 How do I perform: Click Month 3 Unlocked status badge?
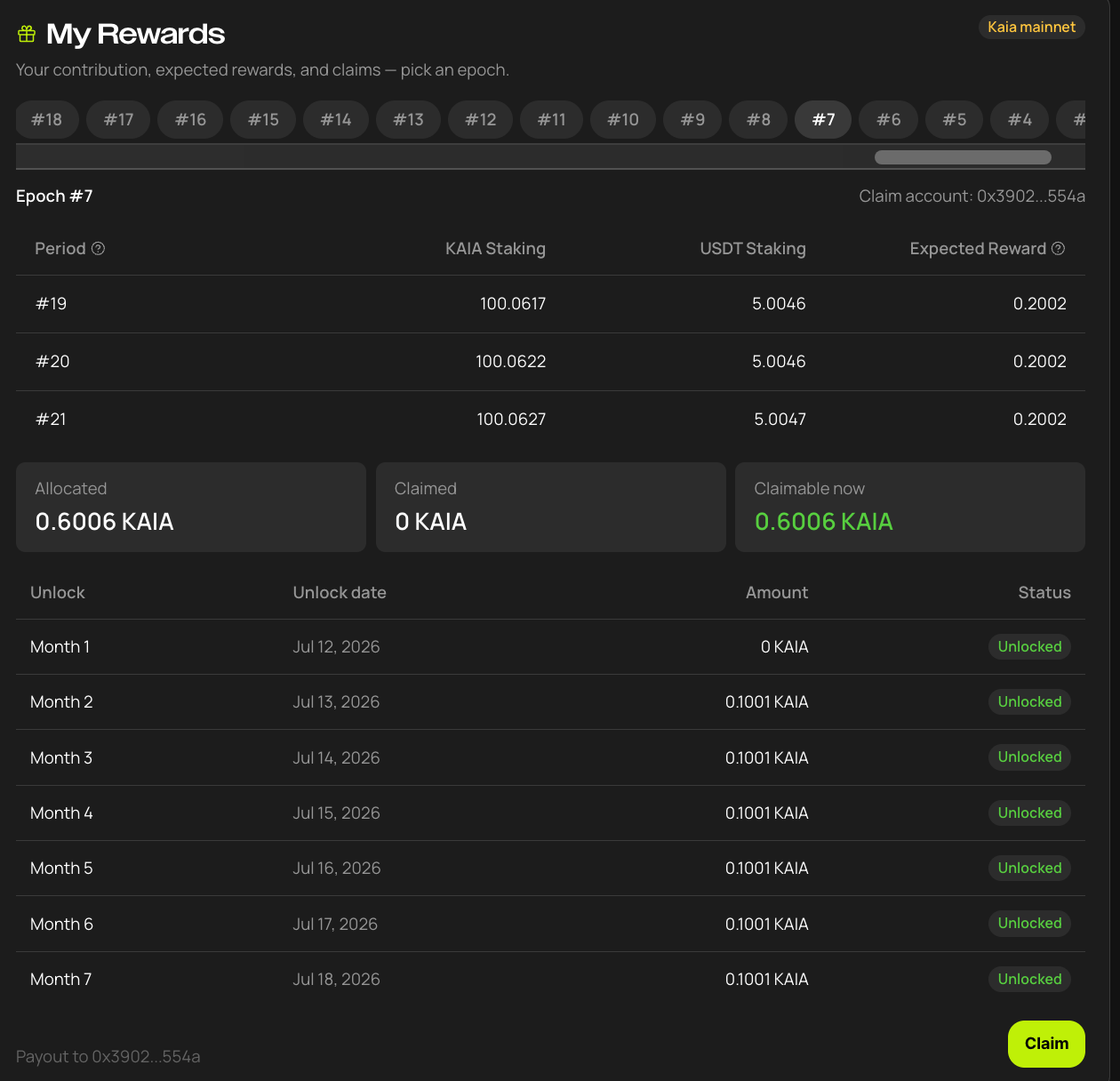tap(1029, 757)
